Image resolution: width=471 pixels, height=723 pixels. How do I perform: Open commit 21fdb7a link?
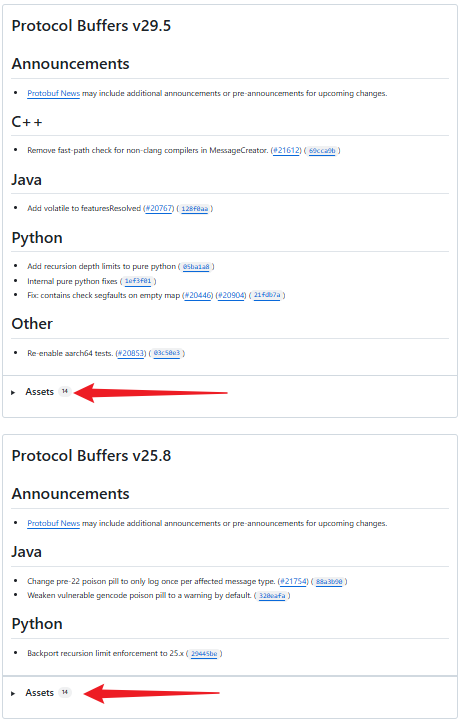267,296
